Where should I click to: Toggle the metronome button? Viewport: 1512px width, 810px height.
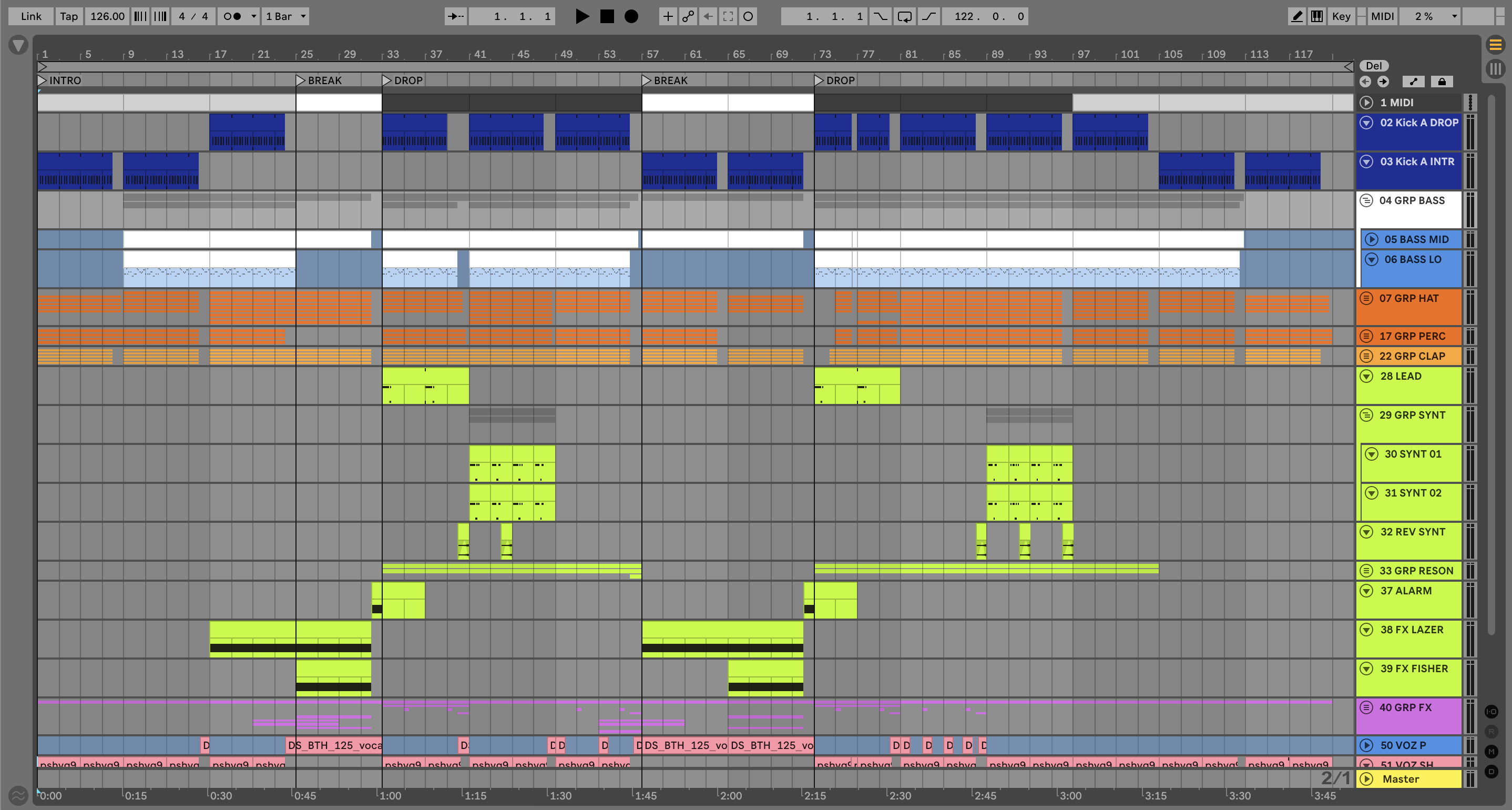click(233, 16)
